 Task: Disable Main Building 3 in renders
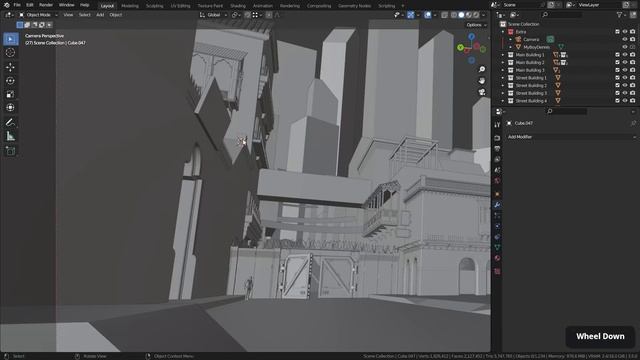(633, 70)
